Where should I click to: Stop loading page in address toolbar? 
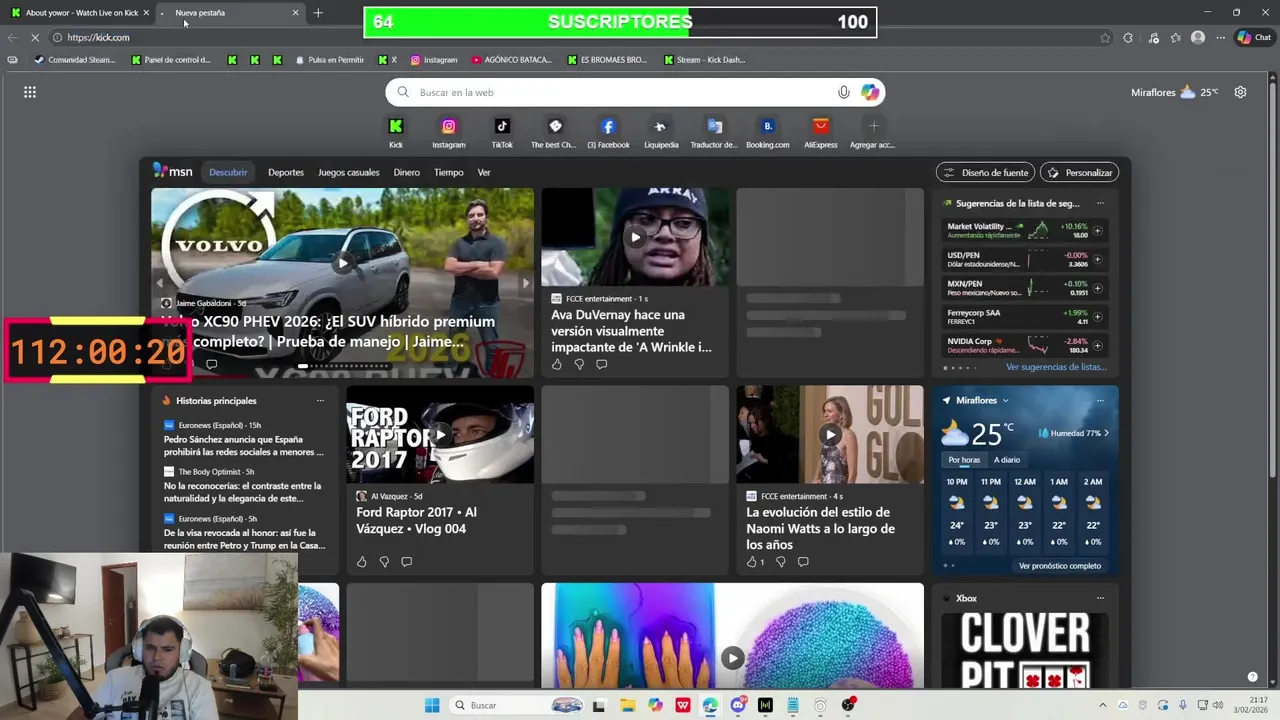[x=33, y=37]
